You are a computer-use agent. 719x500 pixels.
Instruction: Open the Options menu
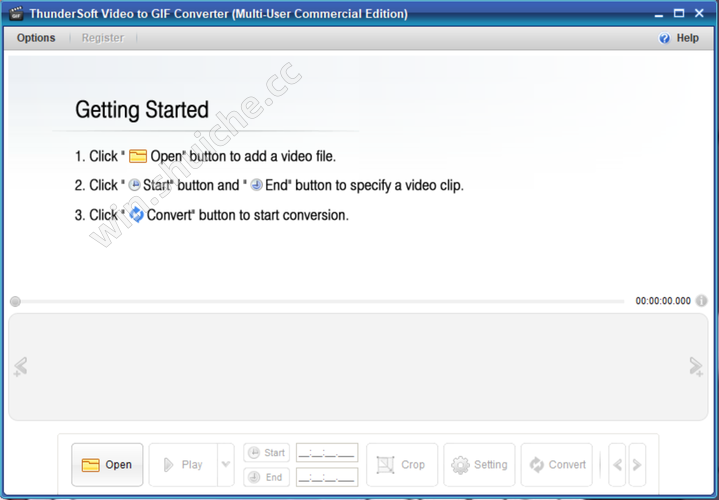pyautogui.click(x=36, y=38)
